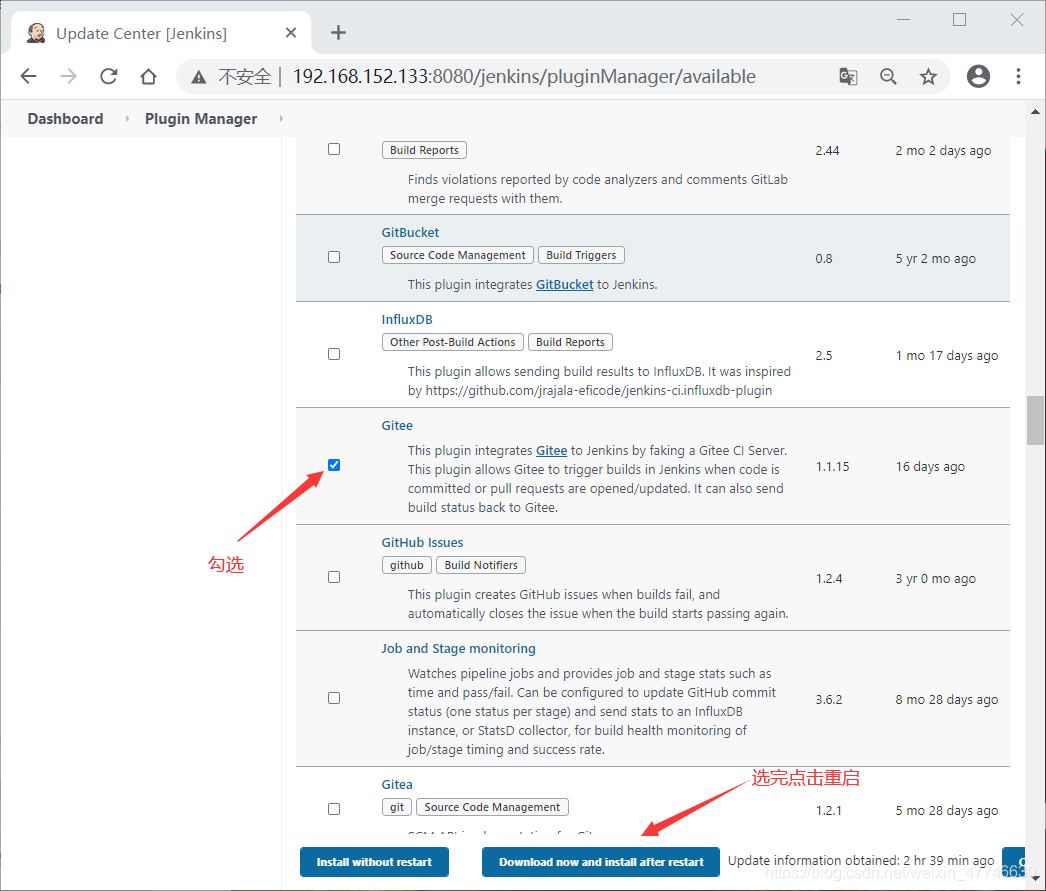Open Job and Stage monitoring plugin link

[x=458, y=649]
